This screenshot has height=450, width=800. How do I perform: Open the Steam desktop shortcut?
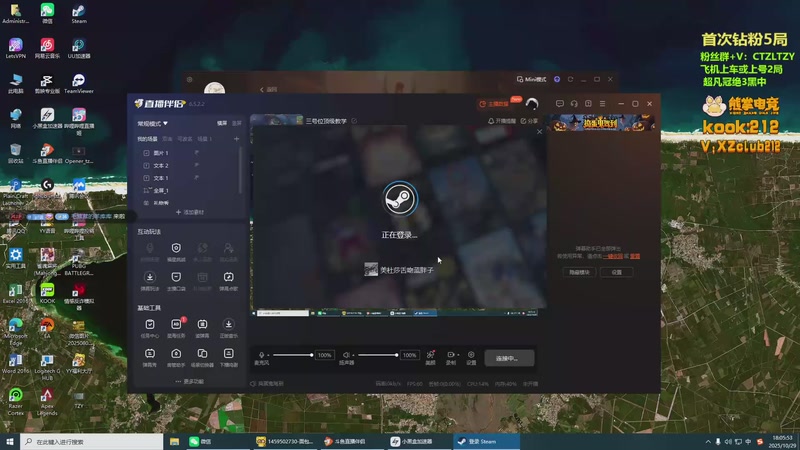click(79, 13)
